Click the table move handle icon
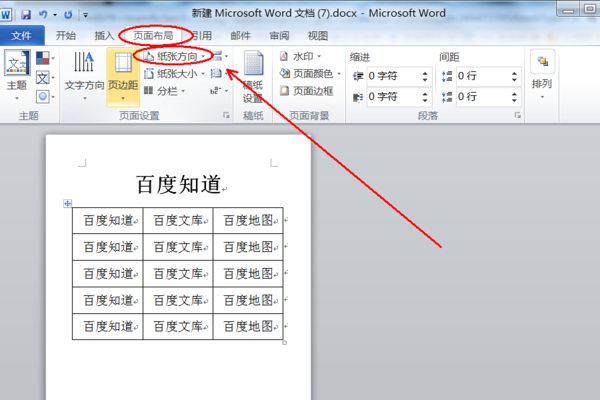 (67, 203)
